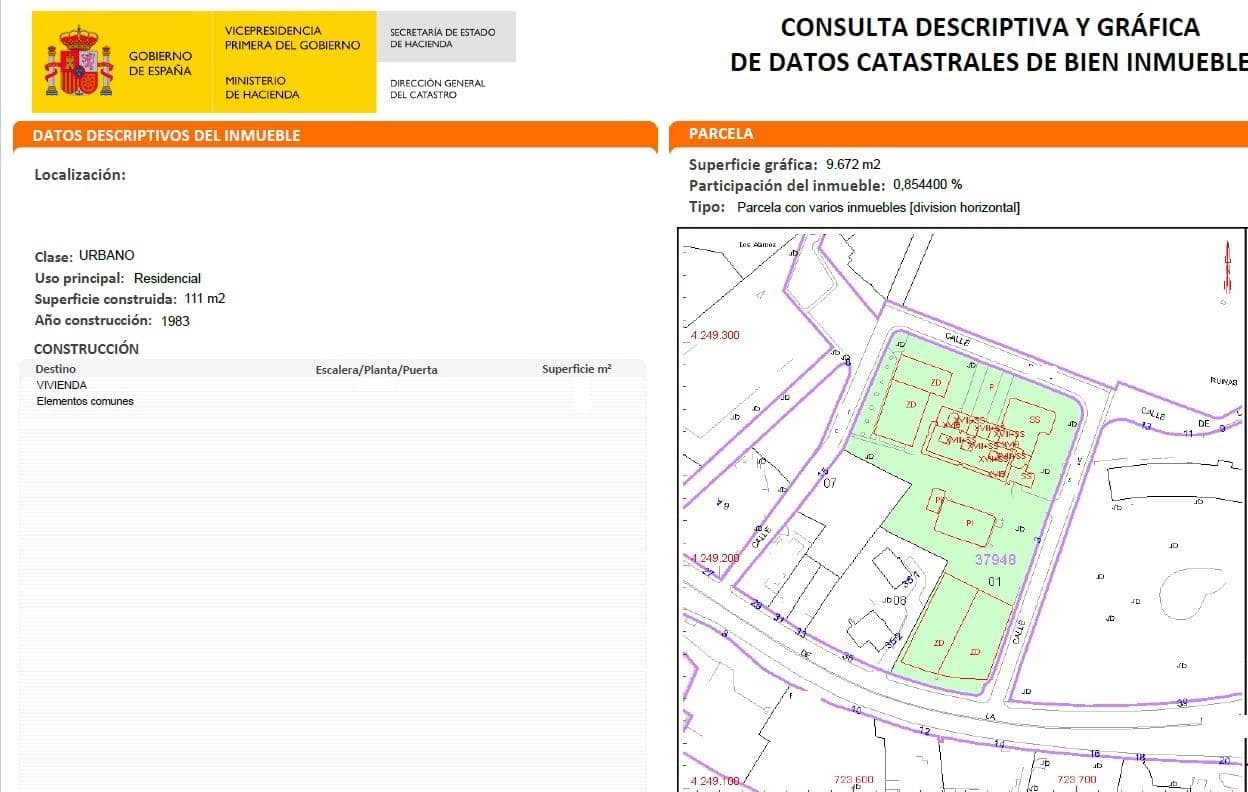The image size is (1248, 792).
Task: Click the north arrow symbol on the map
Action: 1227,262
